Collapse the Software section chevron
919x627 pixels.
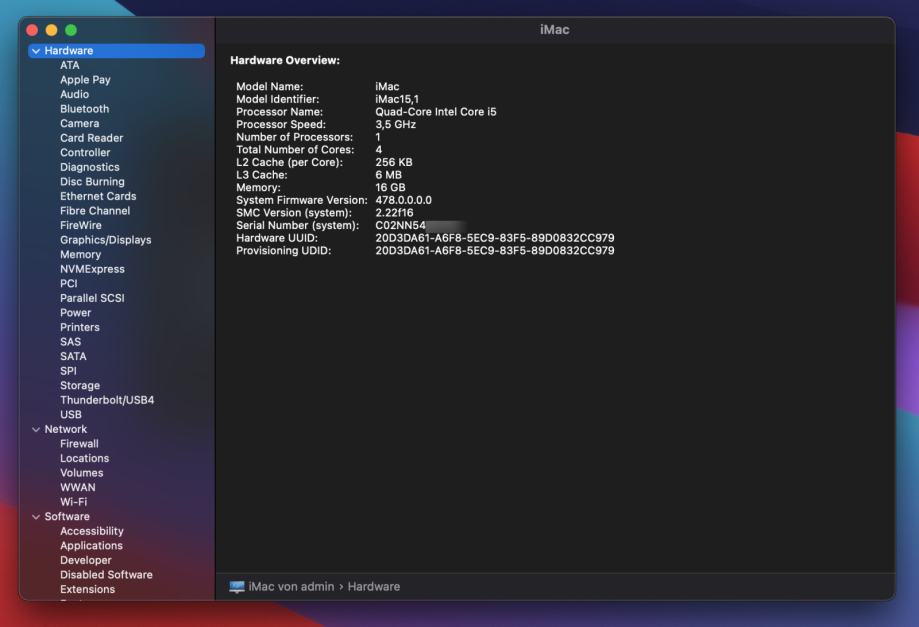pos(36,517)
